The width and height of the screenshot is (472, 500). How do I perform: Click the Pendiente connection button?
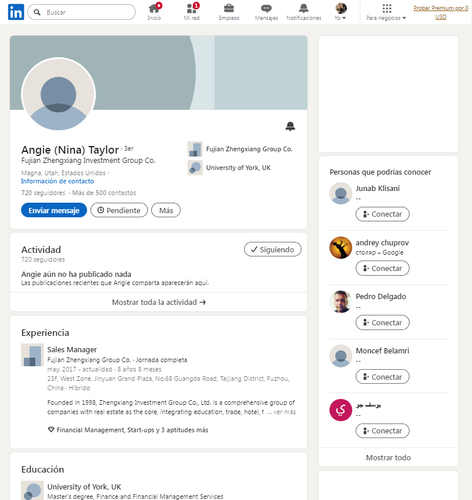point(119,210)
